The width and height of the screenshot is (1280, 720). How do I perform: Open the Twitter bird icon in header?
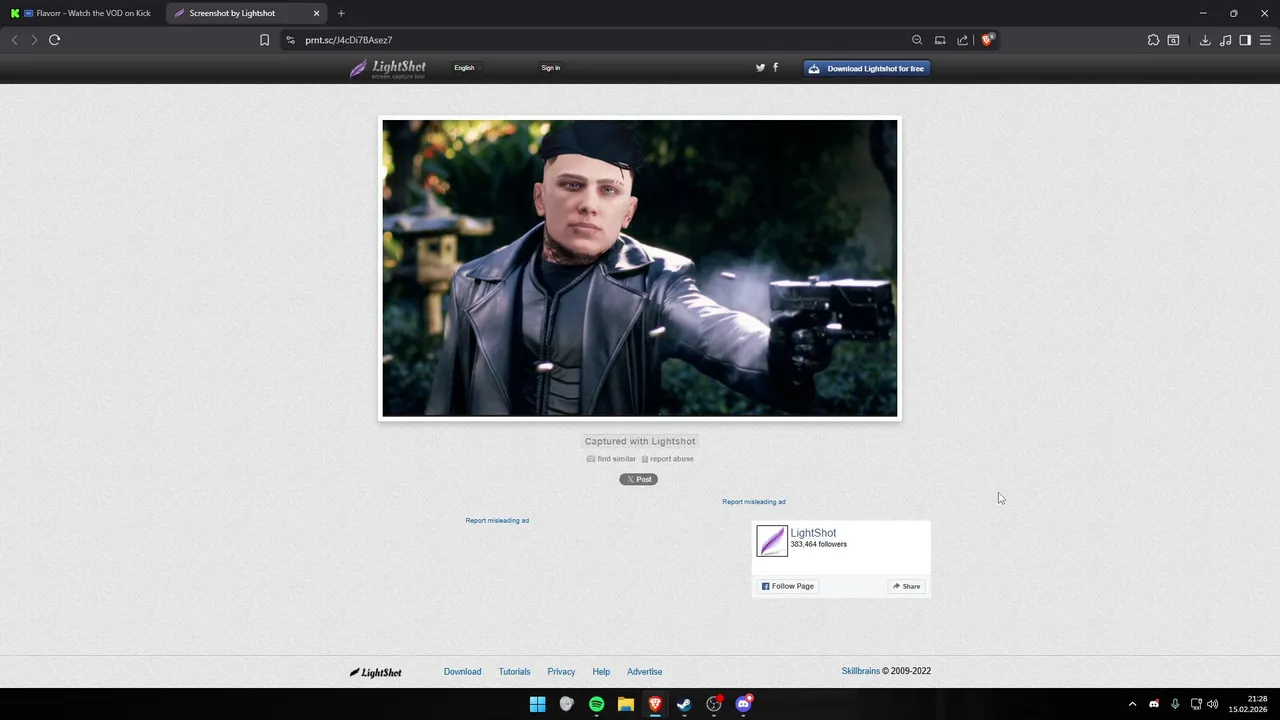760,68
